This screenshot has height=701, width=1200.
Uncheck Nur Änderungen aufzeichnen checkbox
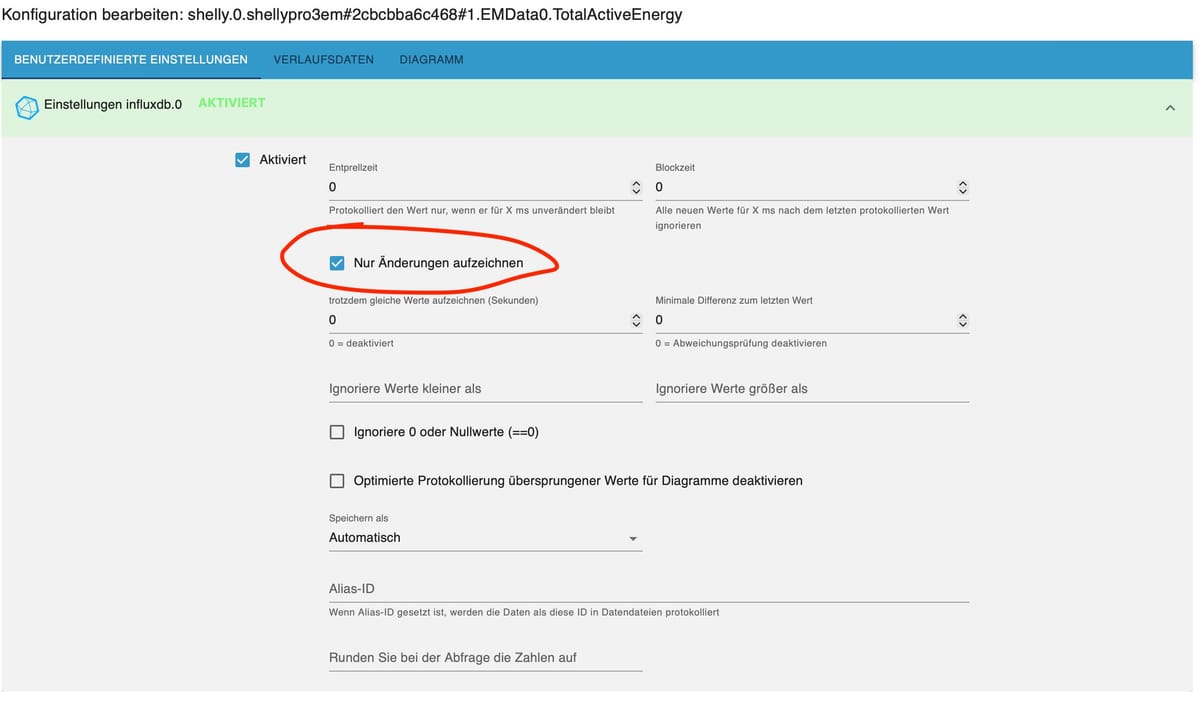(x=337, y=262)
